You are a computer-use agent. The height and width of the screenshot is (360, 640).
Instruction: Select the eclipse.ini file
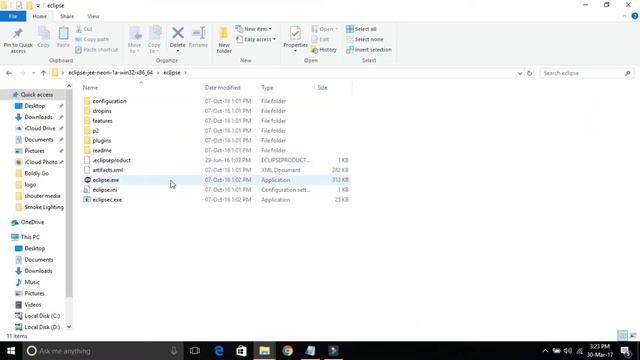[105, 190]
